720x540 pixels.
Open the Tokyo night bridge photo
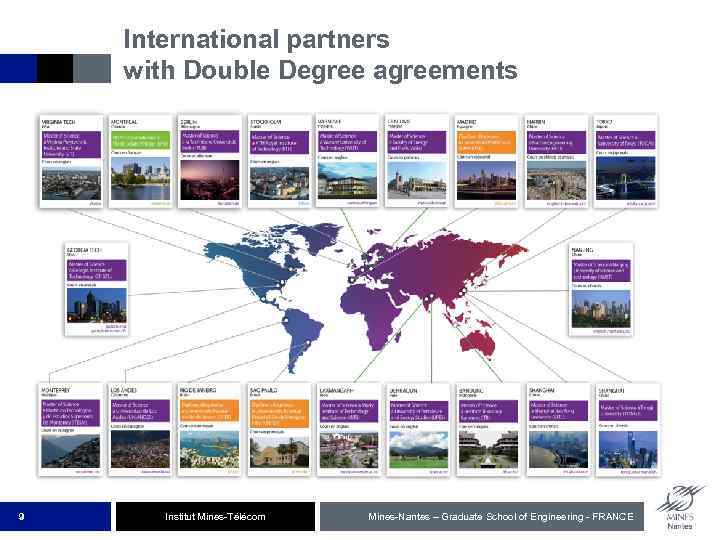[x=626, y=178]
